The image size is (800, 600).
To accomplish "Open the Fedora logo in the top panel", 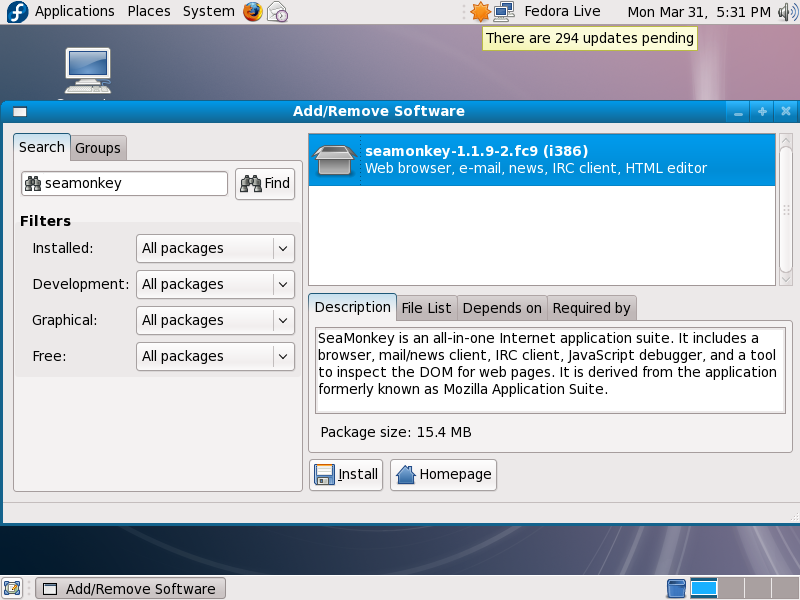I will point(17,12).
